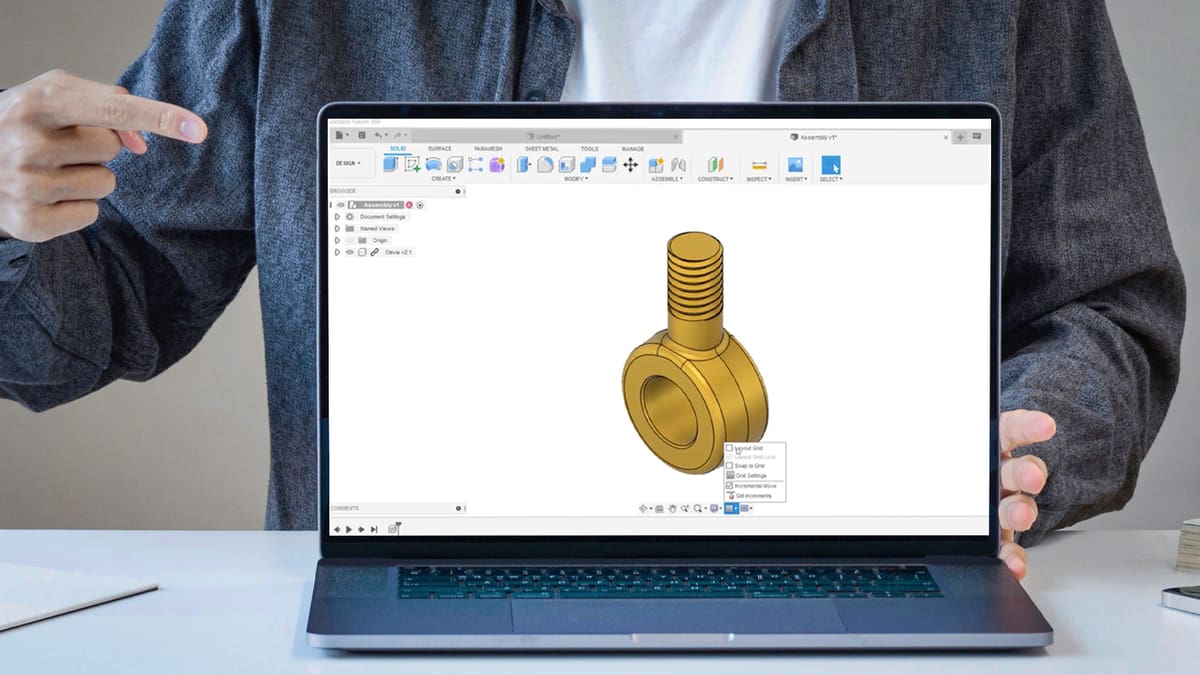
Task: Click the Zoom window icon
Action: tap(685, 509)
